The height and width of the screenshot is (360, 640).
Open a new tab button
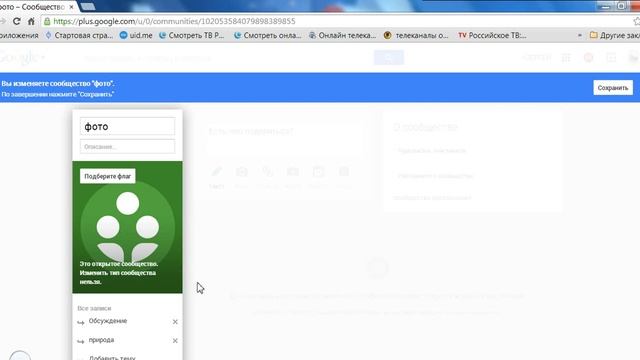[x=87, y=7]
